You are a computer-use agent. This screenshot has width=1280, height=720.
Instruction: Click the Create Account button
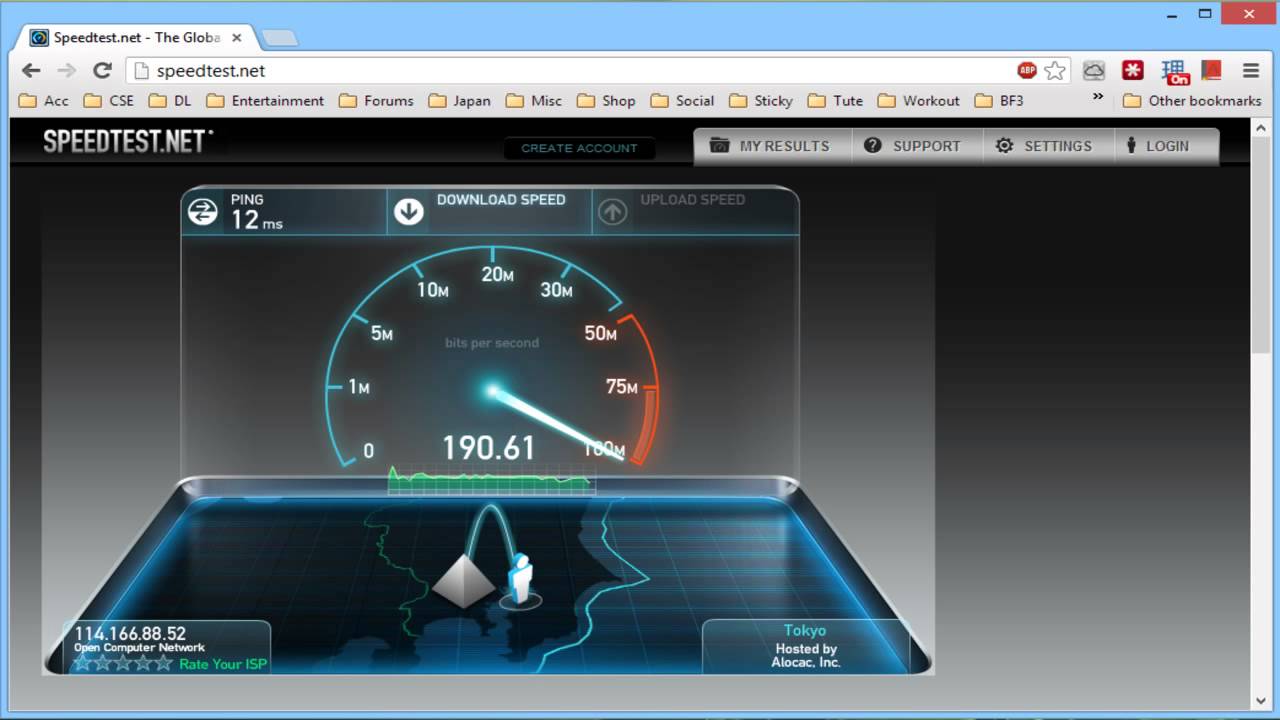coord(579,148)
